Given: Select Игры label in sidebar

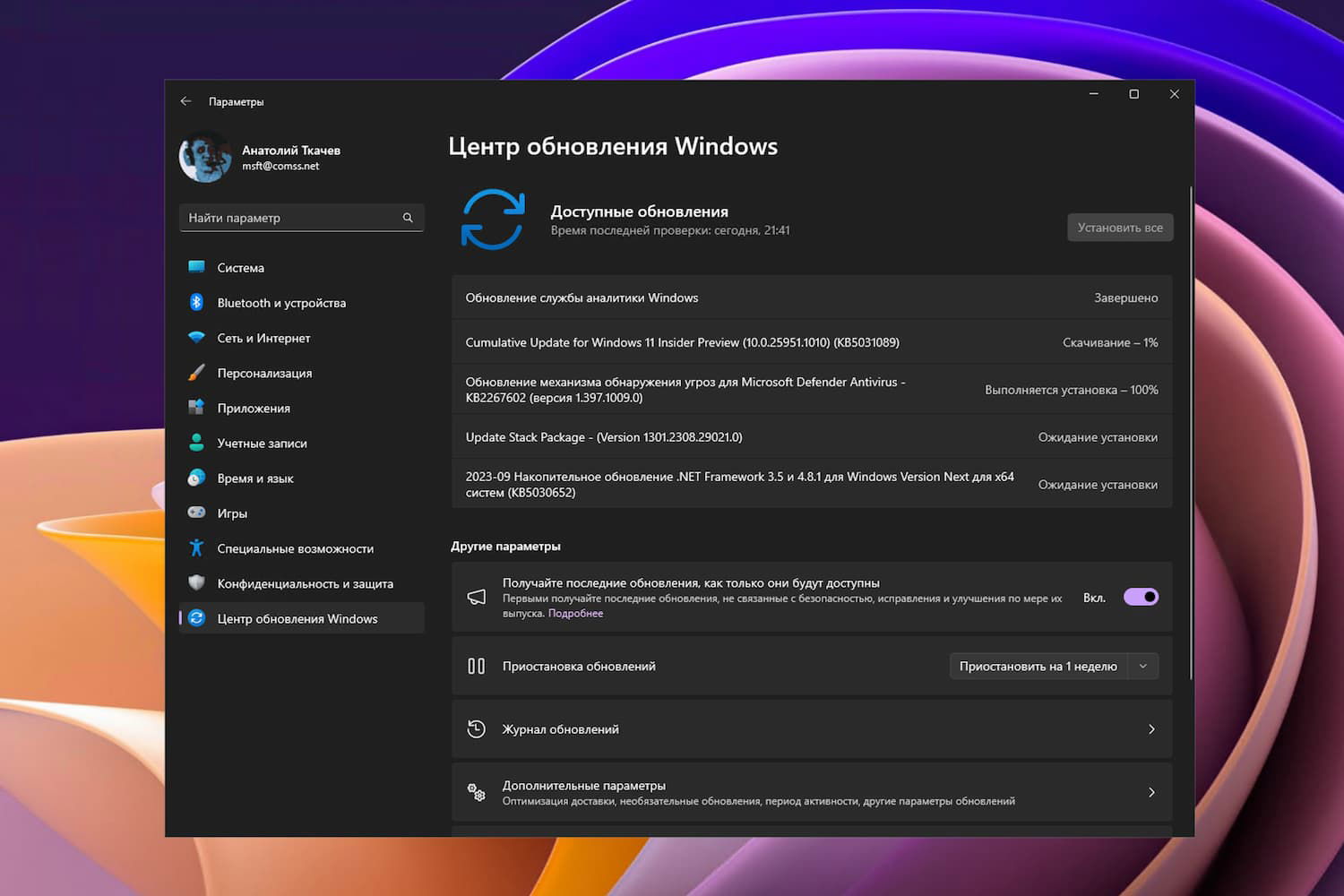Looking at the screenshot, I should (232, 513).
